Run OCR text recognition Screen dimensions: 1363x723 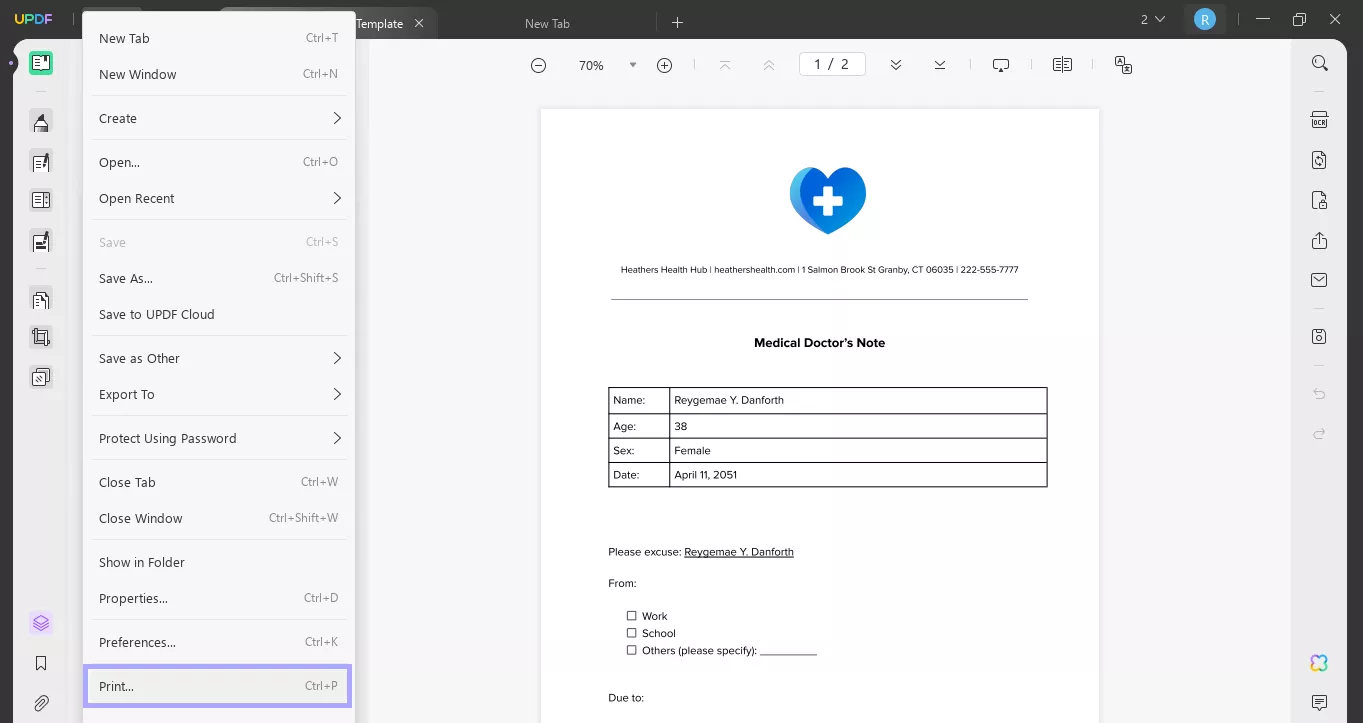[1320, 120]
